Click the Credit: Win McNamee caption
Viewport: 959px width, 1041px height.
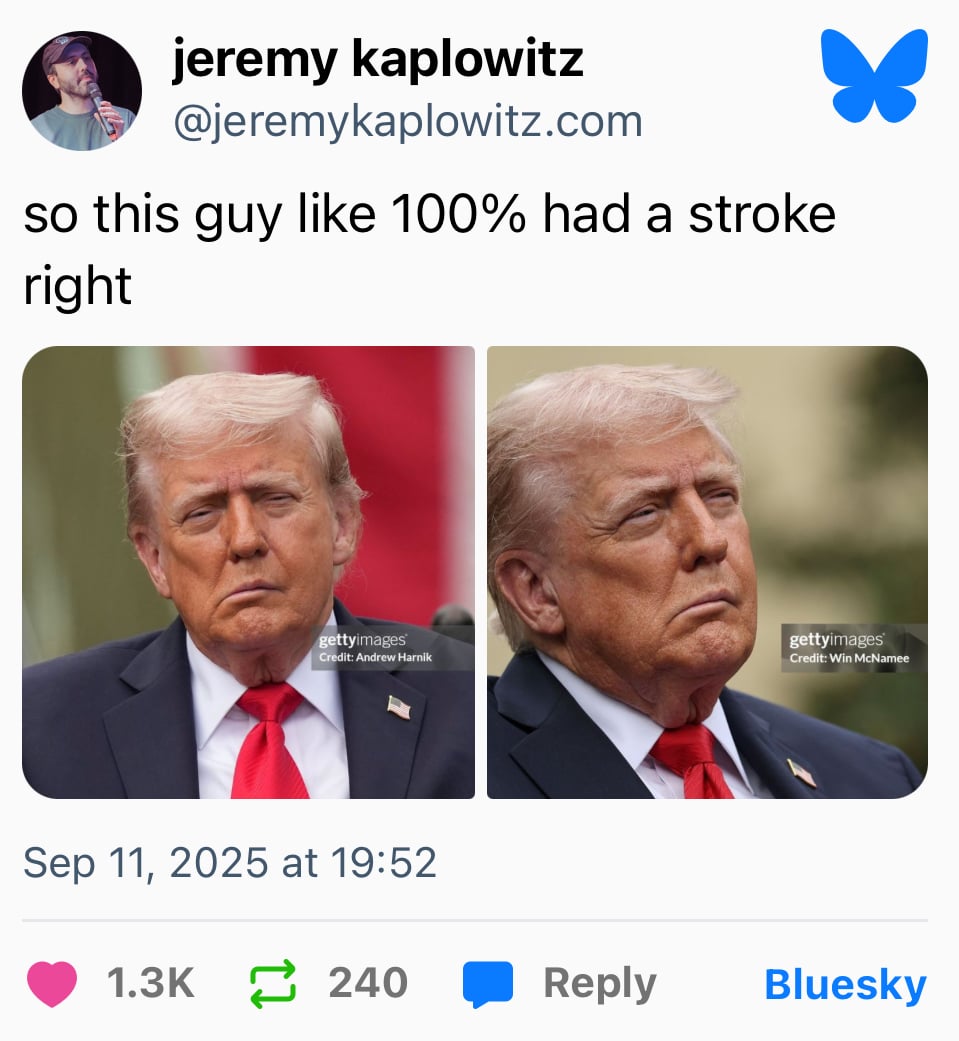(x=849, y=658)
